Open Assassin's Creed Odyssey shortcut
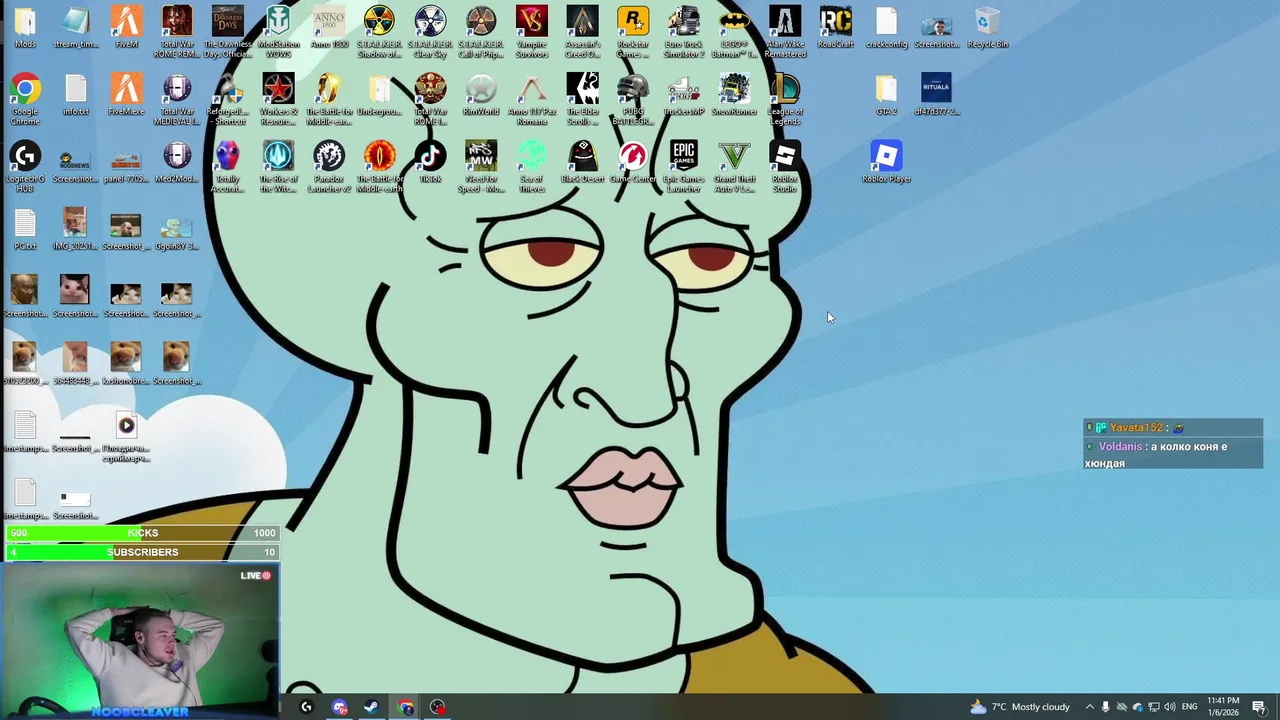Screen dimensions: 1280x720 click(x=582, y=32)
